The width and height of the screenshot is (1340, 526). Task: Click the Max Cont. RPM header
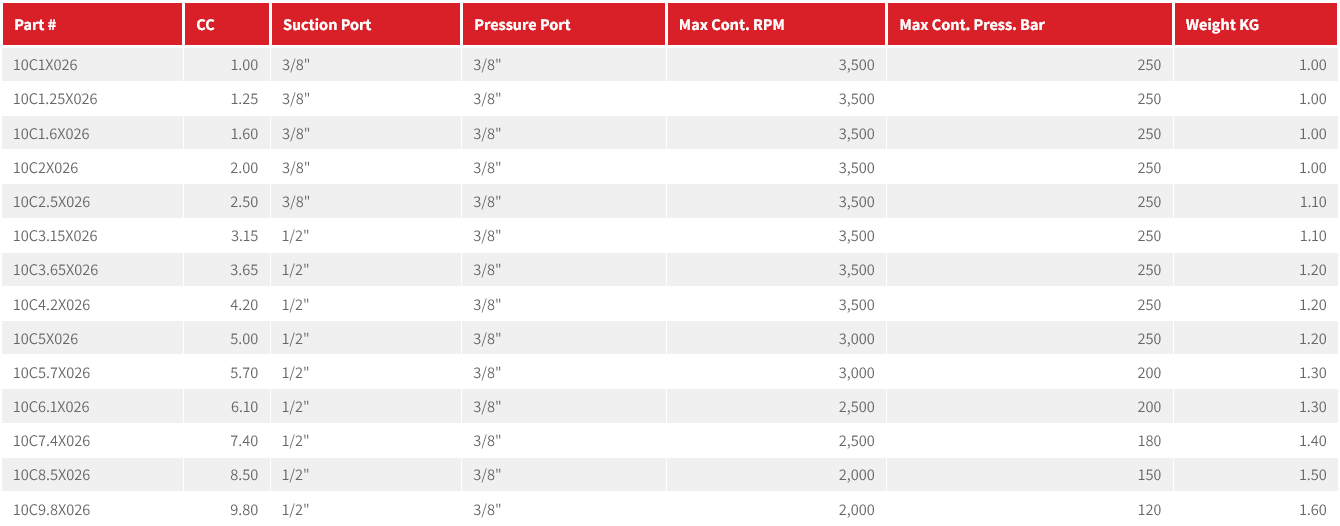coord(731,25)
